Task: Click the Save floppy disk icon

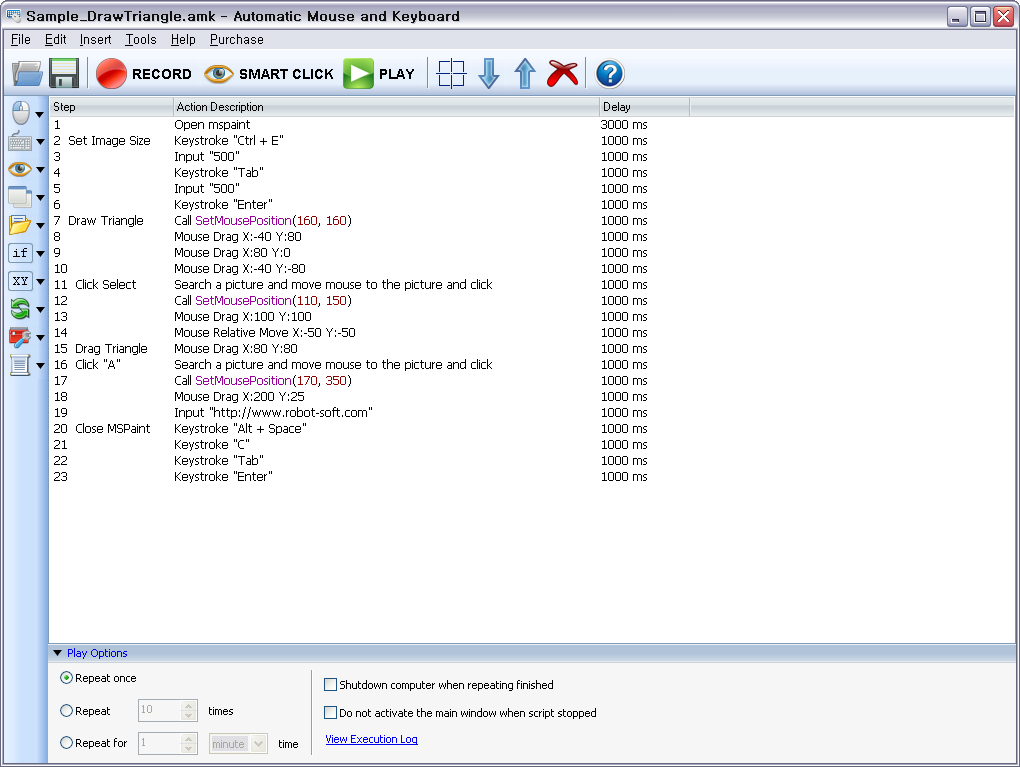Action: (64, 73)
